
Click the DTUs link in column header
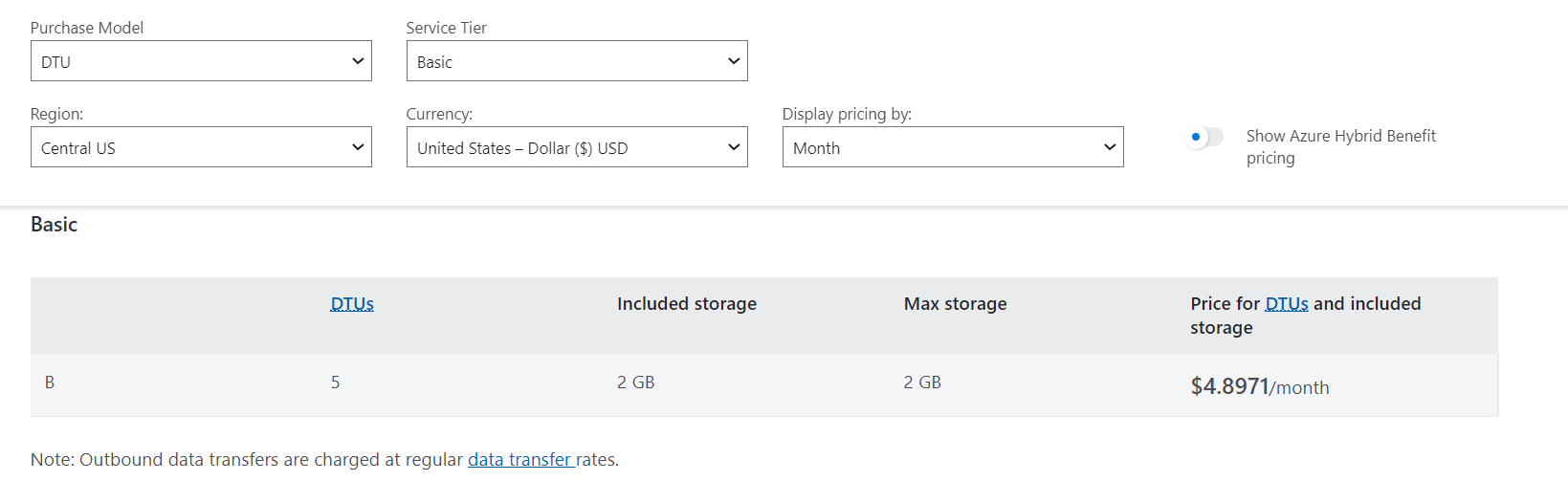point(352,304)
